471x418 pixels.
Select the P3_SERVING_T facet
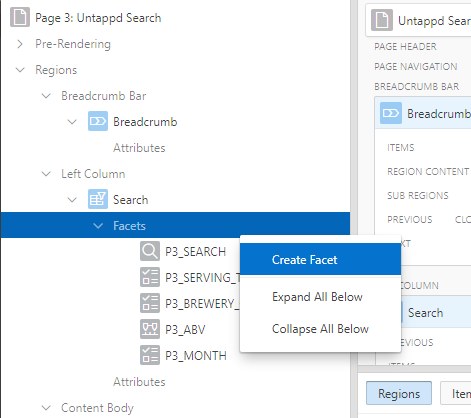(x=203, y=278)
